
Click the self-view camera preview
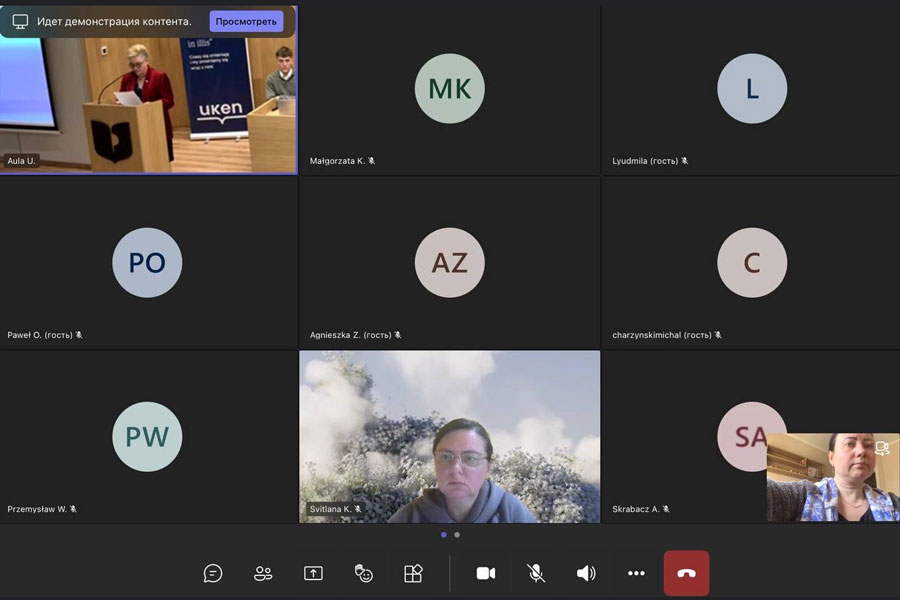pos(833,477)
